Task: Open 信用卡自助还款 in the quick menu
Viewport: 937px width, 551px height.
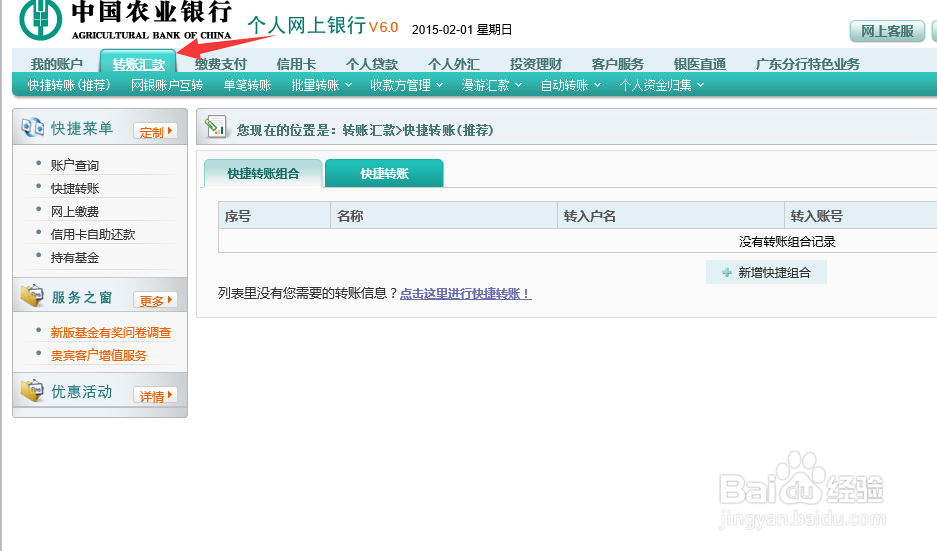Action: pyautogui.click(x=93, y=235)
